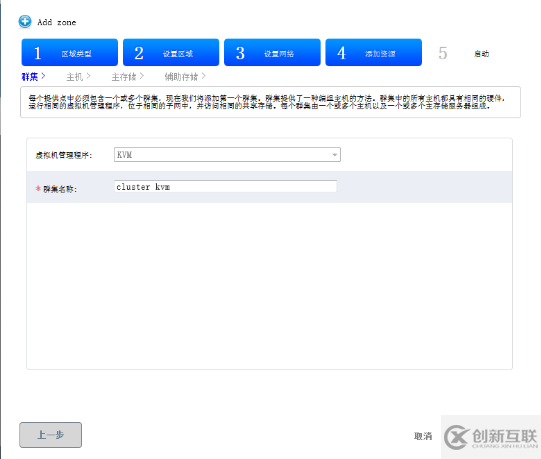
Task: Select step 3 设置网络 tab
Action: (272, 52)
